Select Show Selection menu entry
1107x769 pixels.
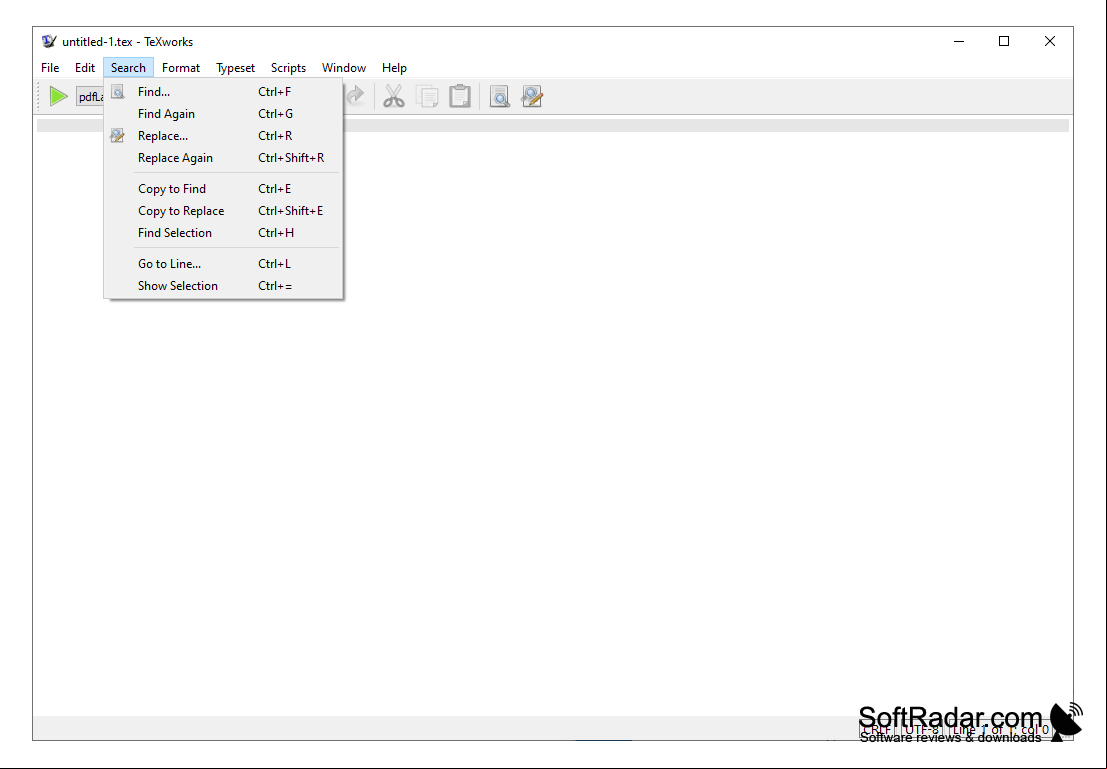pos(223,285)
